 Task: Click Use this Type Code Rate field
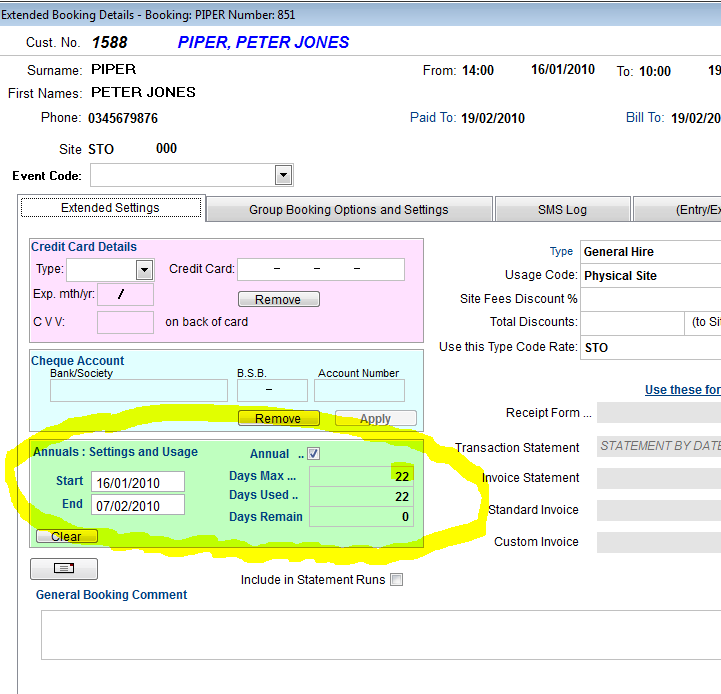click(x=651, y=348)
